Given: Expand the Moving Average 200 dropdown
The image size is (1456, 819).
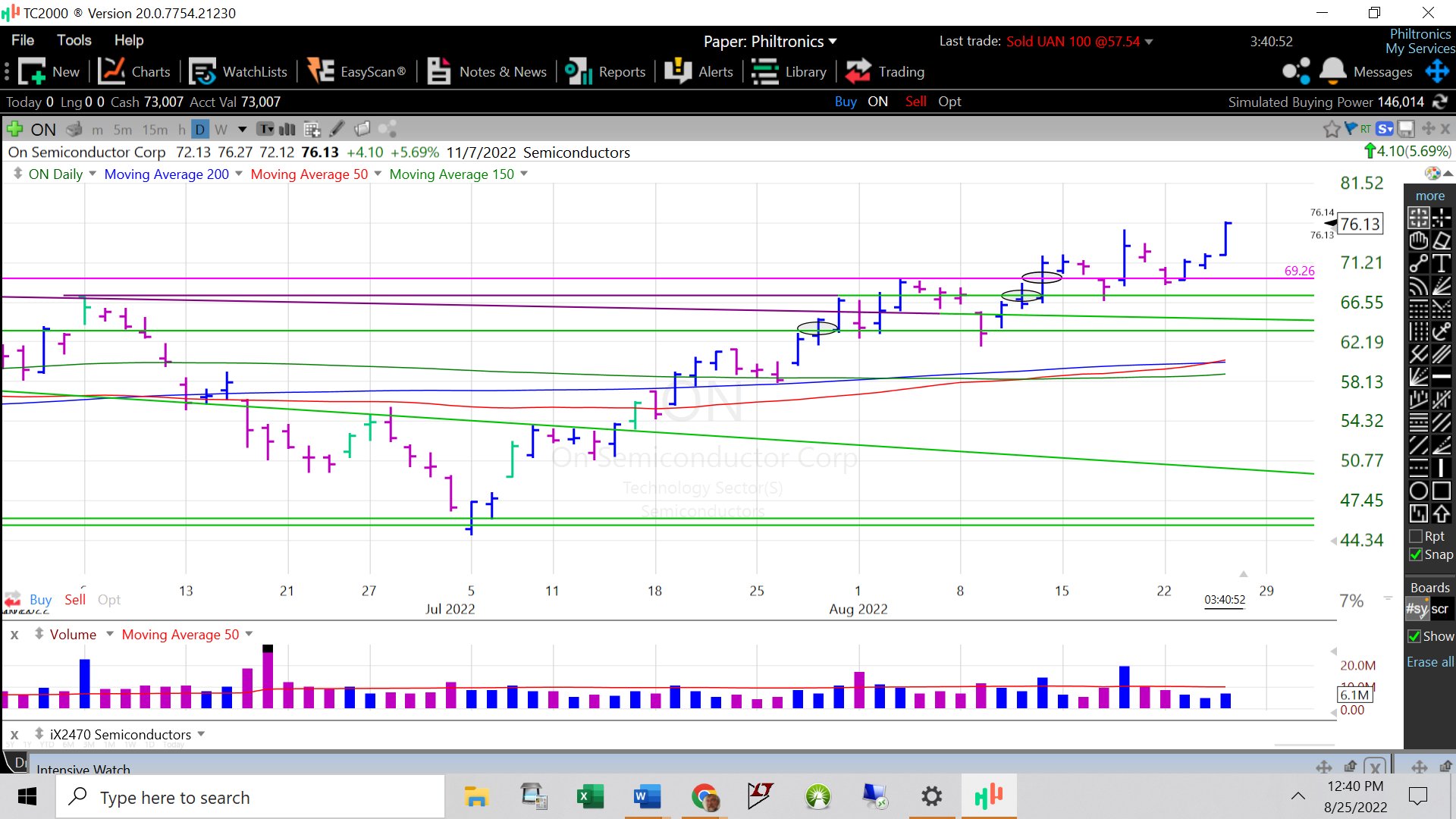Looking at the screenshot, I should point(239,174).
